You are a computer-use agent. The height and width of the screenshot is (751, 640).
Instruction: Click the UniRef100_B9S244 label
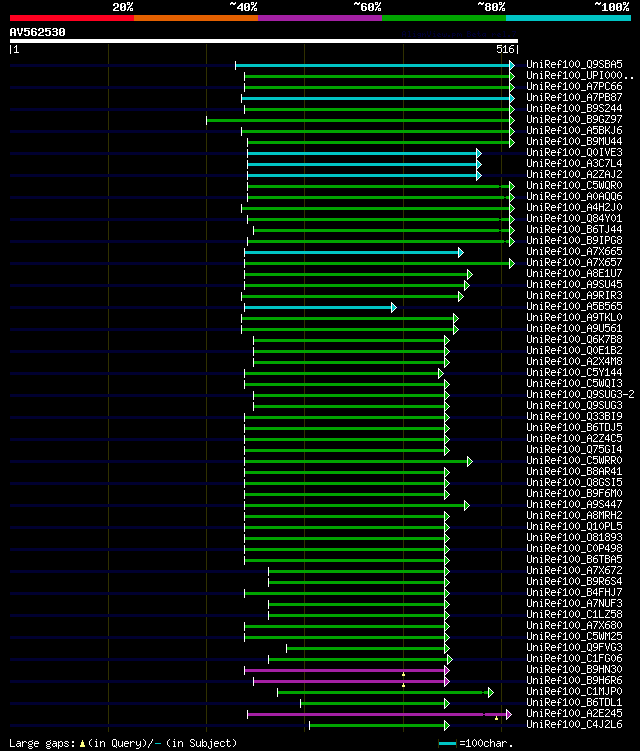click(574, 108)
